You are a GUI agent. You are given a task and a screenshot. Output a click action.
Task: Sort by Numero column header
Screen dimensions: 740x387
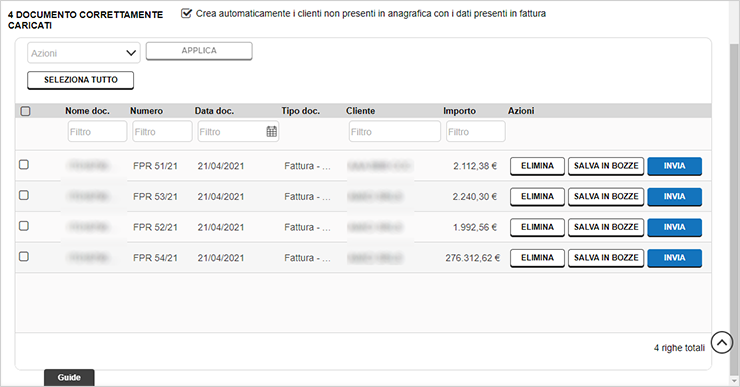[146, 111]
